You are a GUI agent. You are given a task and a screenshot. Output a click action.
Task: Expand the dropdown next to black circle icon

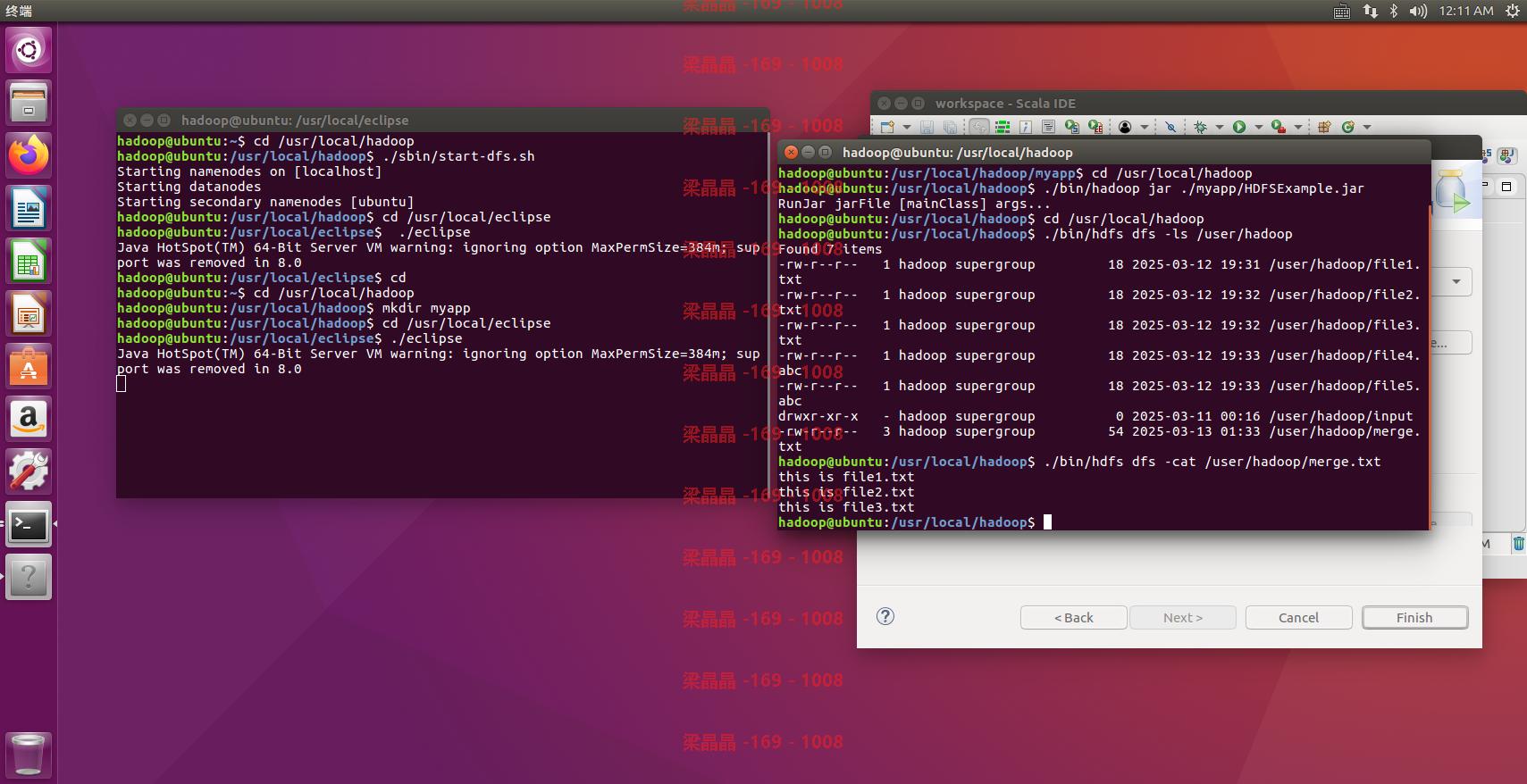tap(1145, 127)
